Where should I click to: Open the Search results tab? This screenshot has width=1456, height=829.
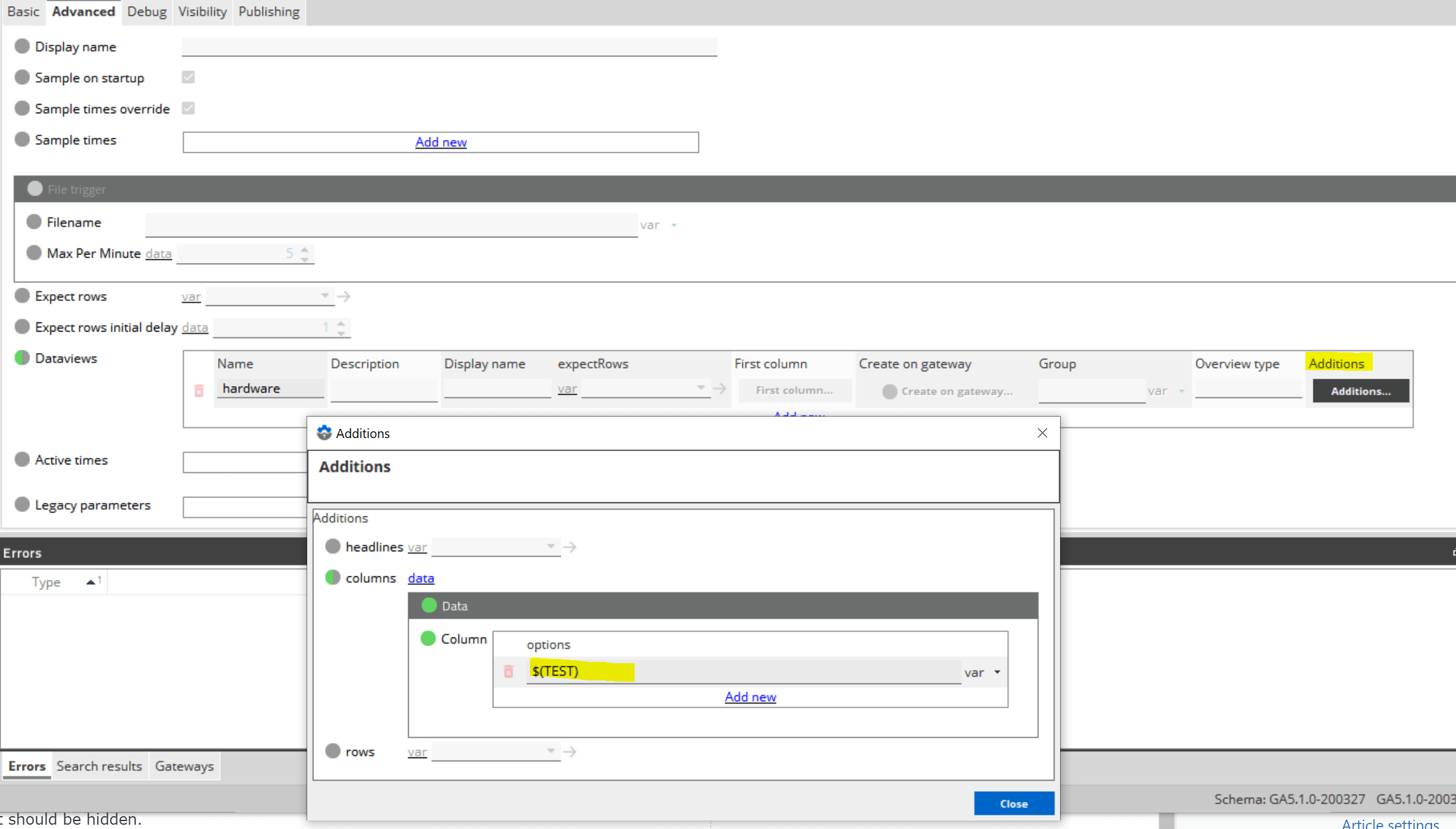(x=99, y=766)
